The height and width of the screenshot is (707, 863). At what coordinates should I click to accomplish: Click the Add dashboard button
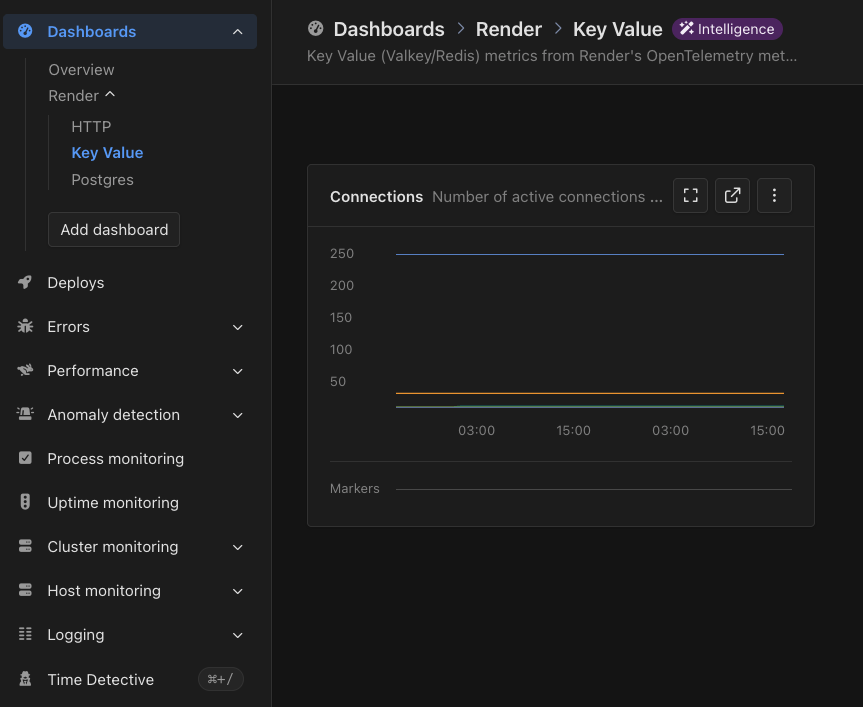114,229
